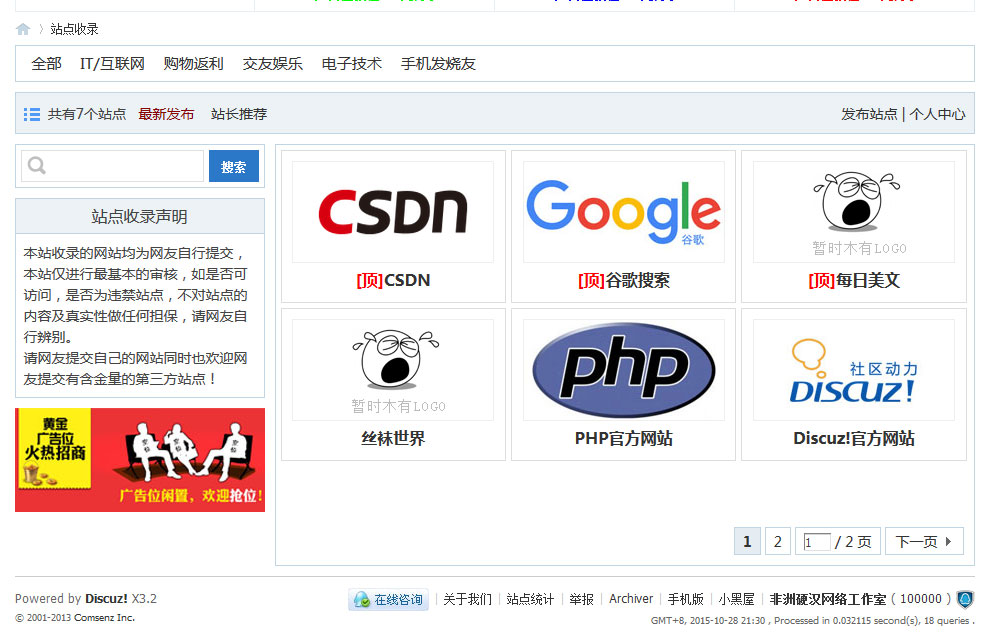The image size is (991, 638).
Task: Select the 交友娱乐 category
Action: point(272,64)
